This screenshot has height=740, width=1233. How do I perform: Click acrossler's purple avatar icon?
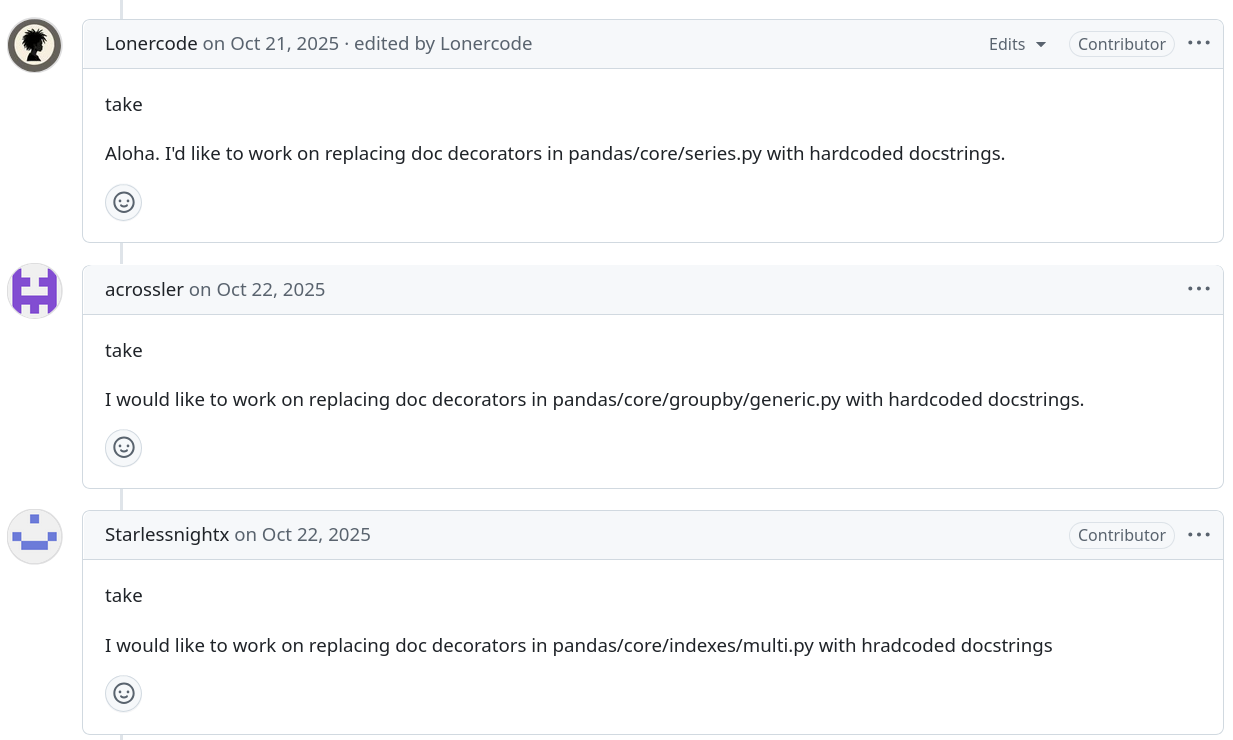[x=35, y=291]
